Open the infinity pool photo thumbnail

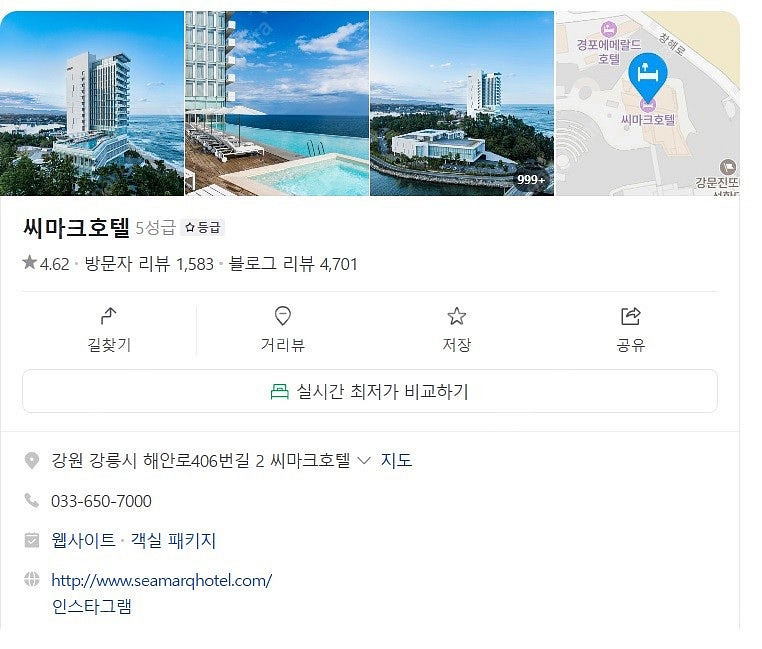pos(277,104)
